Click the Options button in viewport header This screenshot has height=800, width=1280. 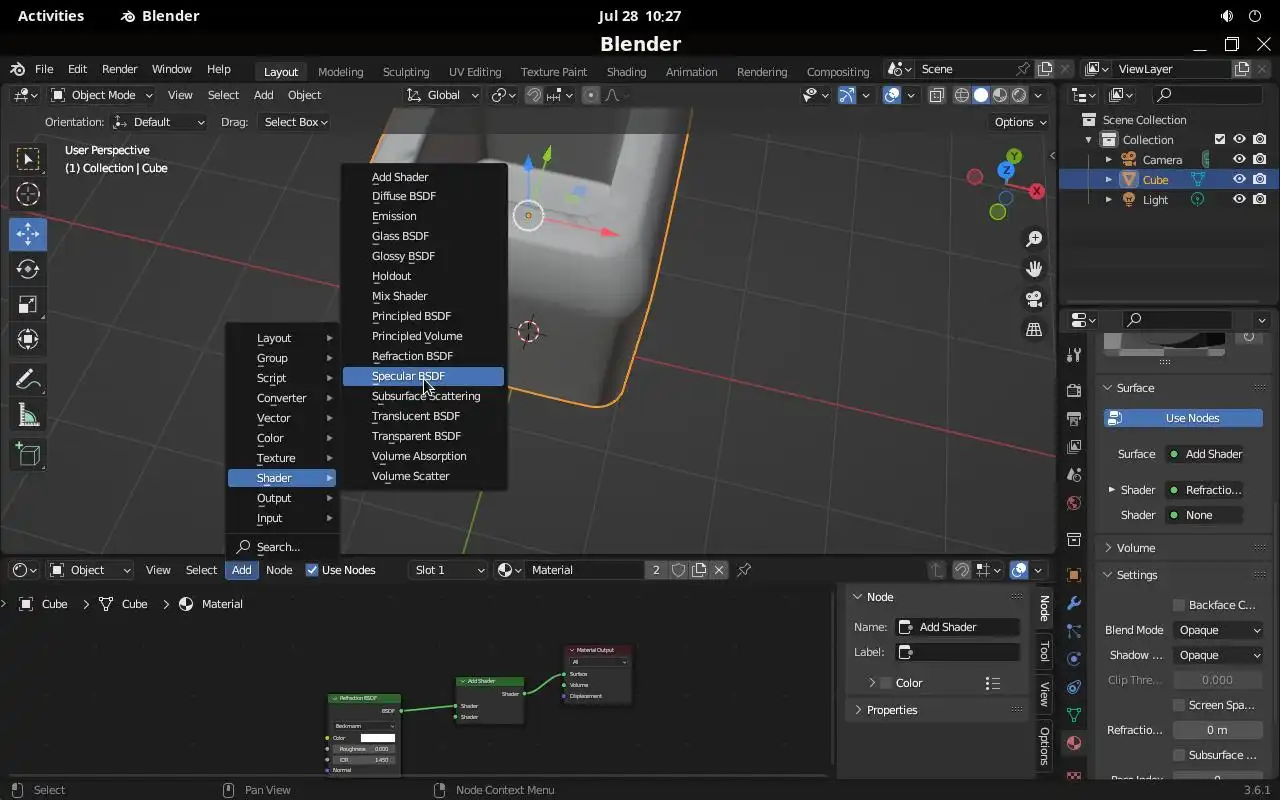point(1019,122)
